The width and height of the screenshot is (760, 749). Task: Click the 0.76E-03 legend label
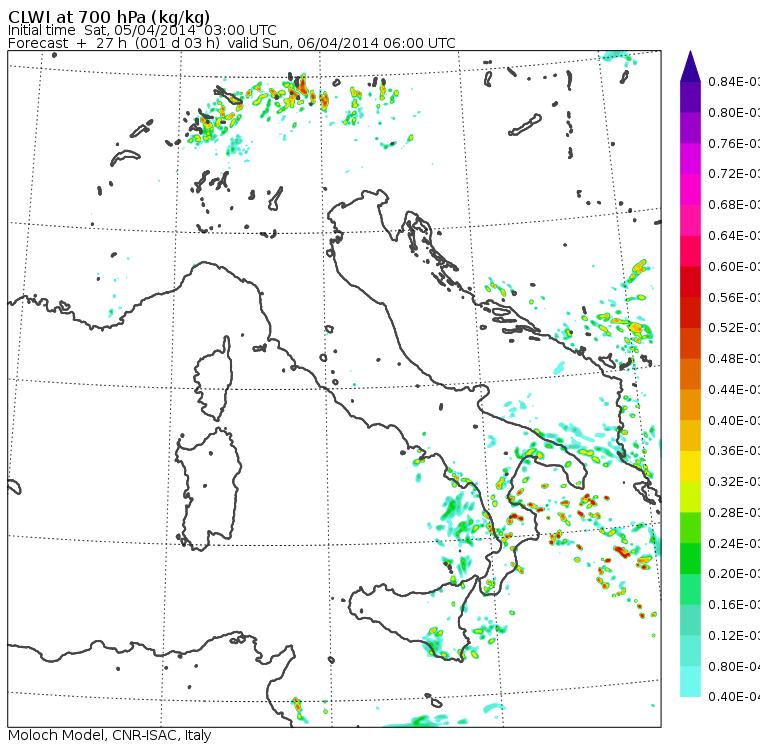pyautogui.click(x=734, y=143)
